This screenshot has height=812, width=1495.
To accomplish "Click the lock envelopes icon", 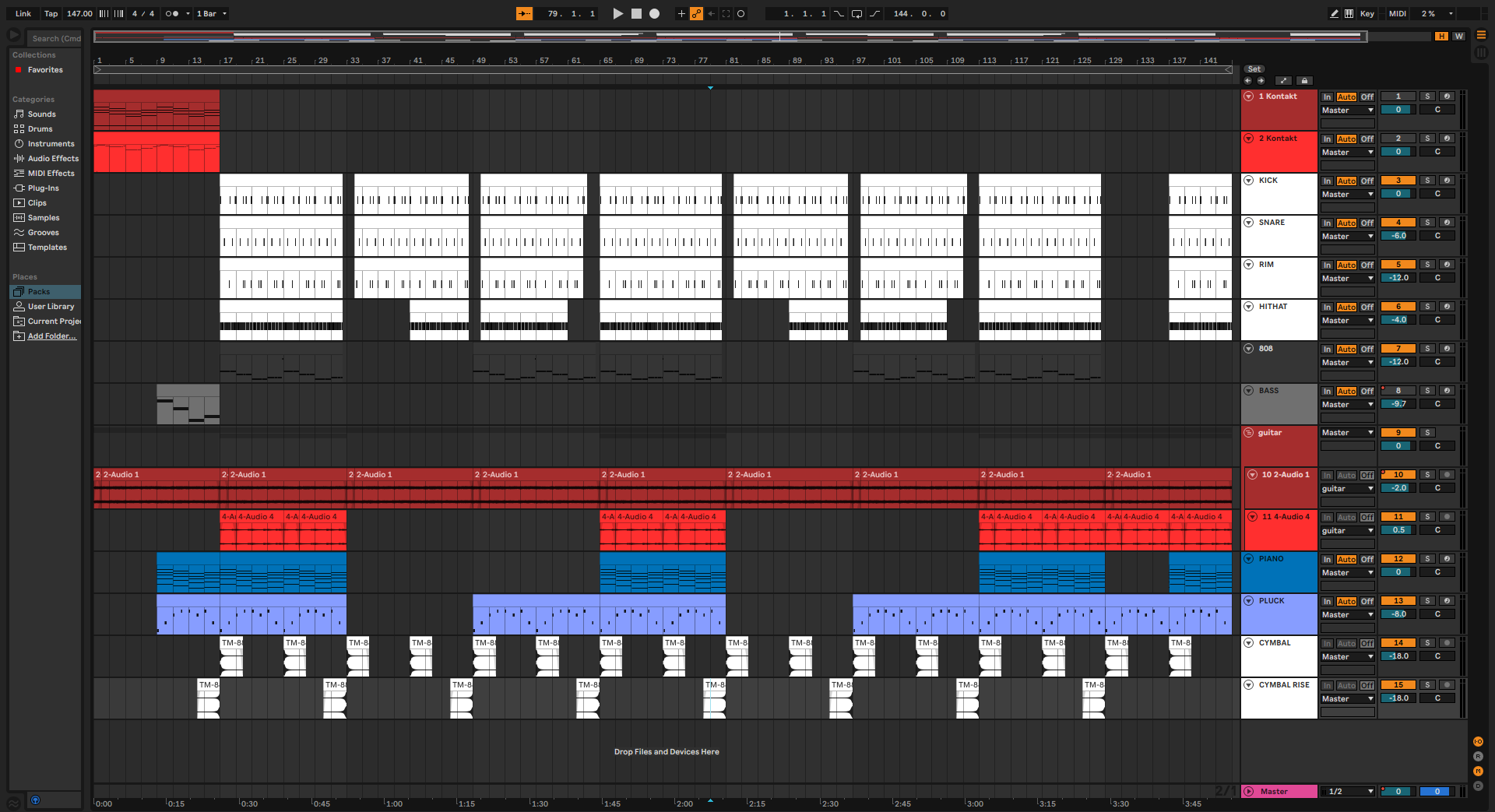I will coord(1305,80).
